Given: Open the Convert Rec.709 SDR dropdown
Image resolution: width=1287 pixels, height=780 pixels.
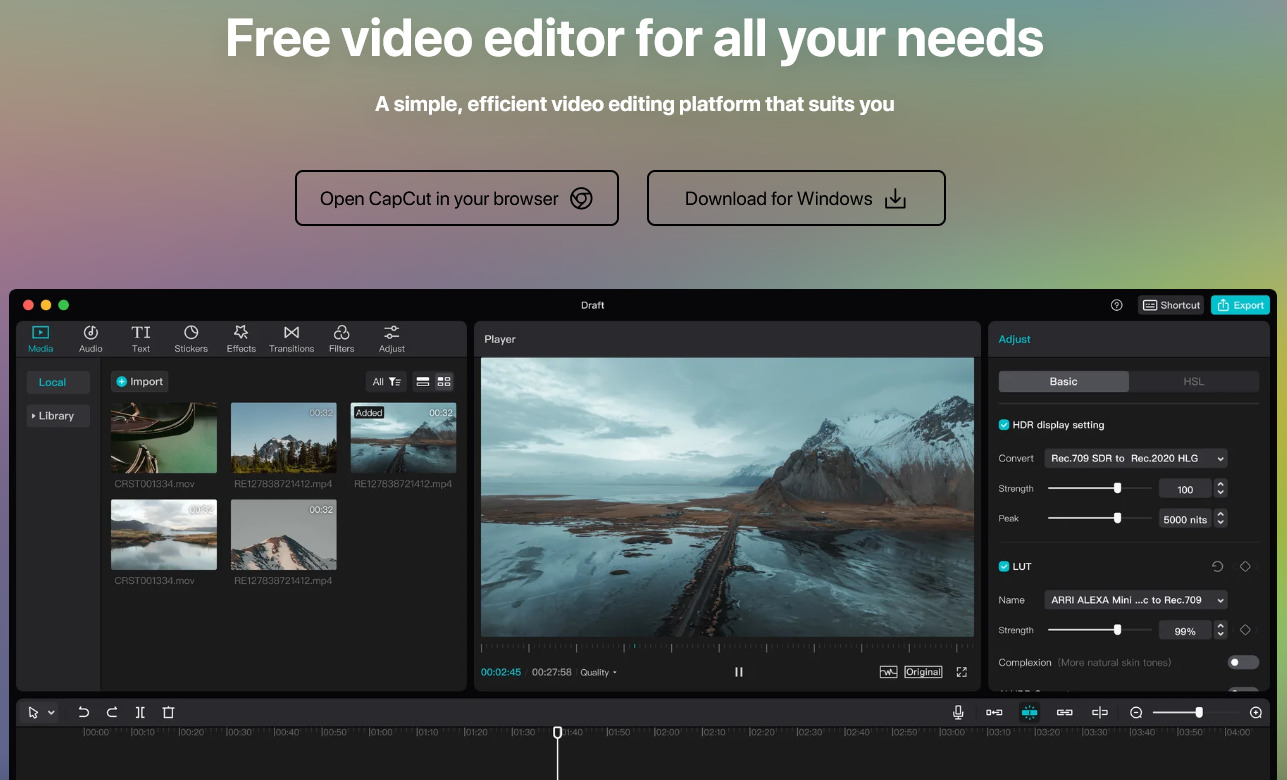Looking at the screenshot, I should coord(1135,458).
